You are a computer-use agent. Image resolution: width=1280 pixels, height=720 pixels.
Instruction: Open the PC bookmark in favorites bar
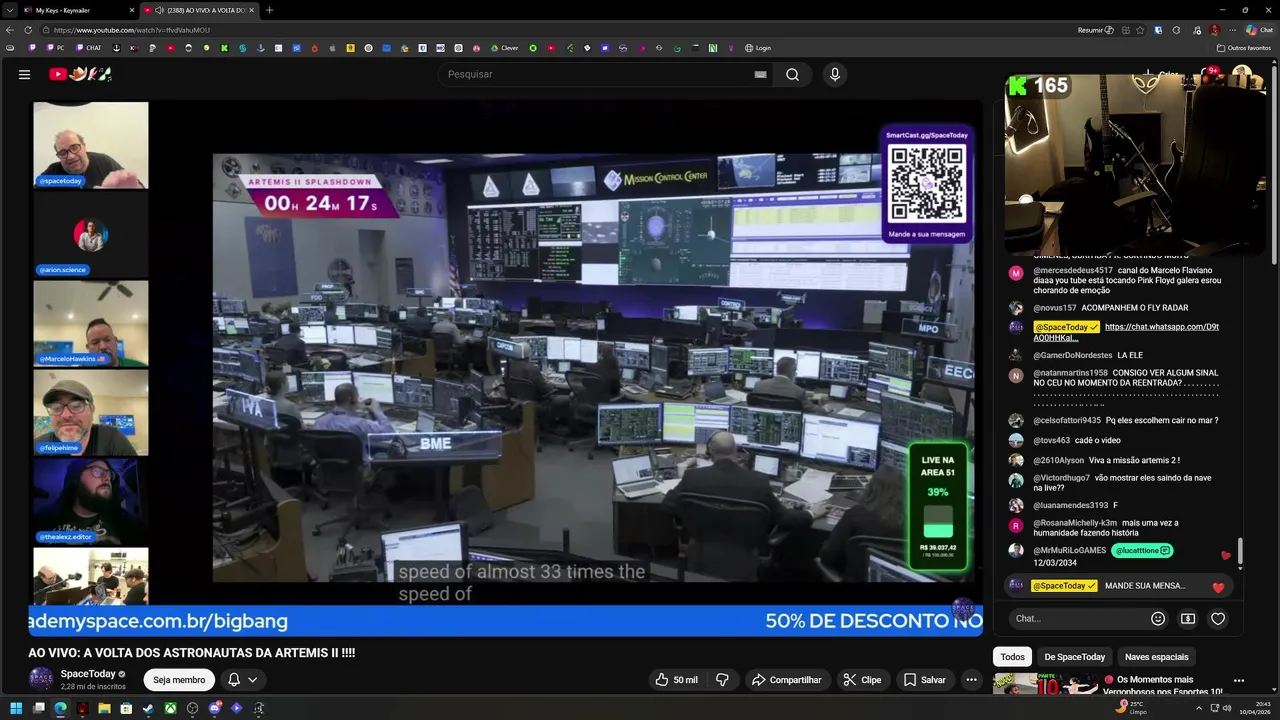point(55,48)
